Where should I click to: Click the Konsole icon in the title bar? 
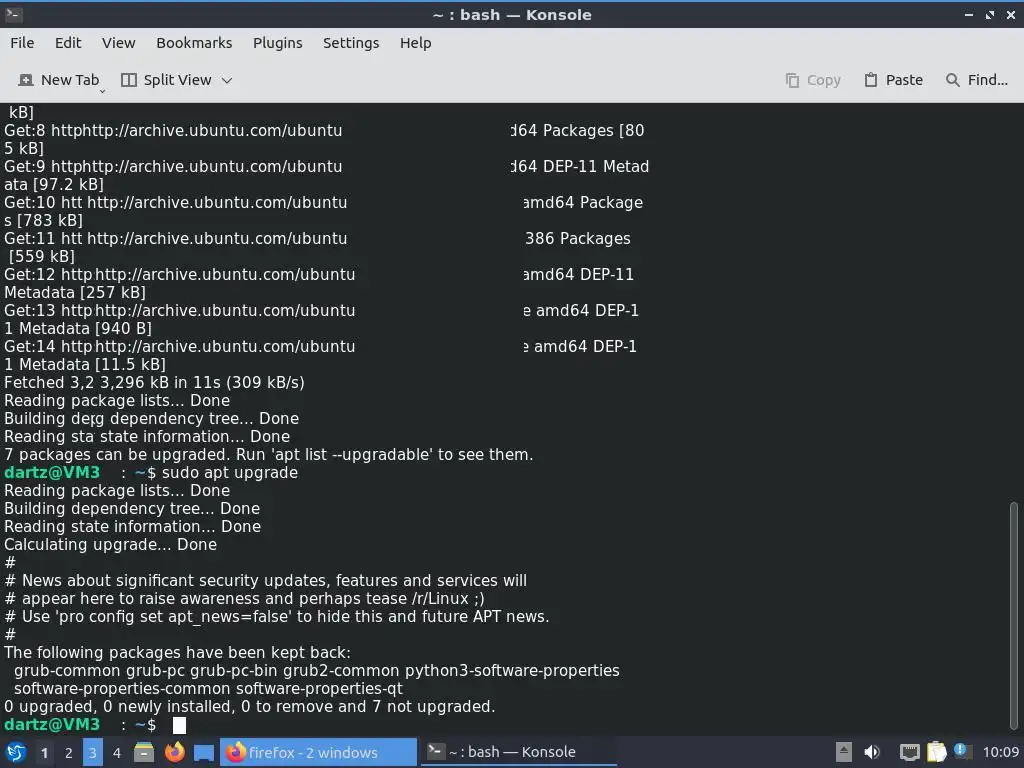tap(13, 14)
